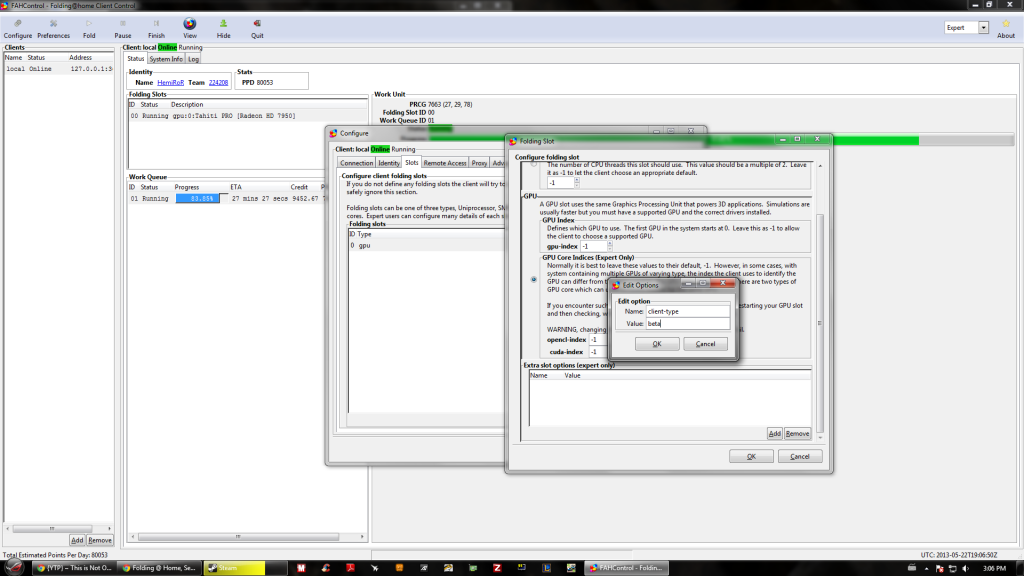
Task: Select the Slots tab in Configure
Action: (x=411, y=163)
